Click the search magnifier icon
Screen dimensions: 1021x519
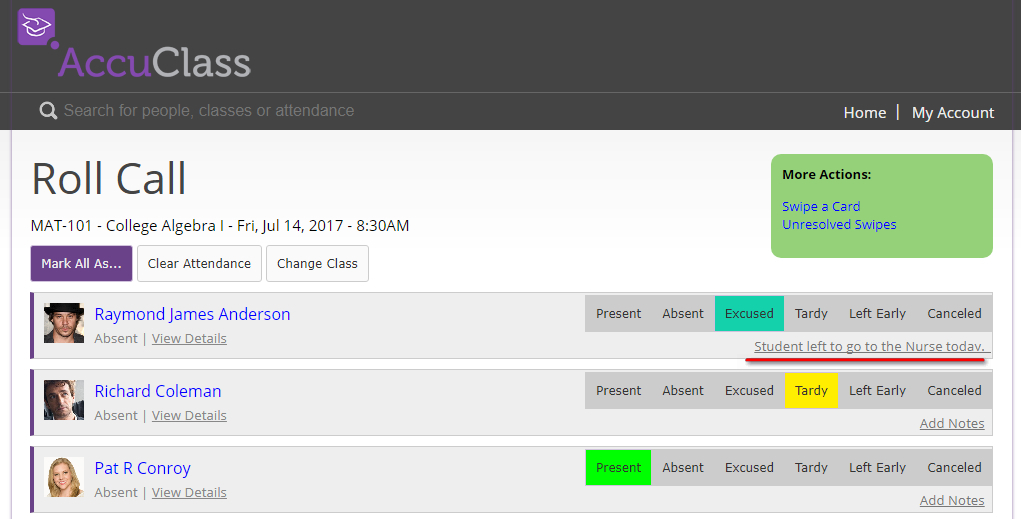click(48, 111)
